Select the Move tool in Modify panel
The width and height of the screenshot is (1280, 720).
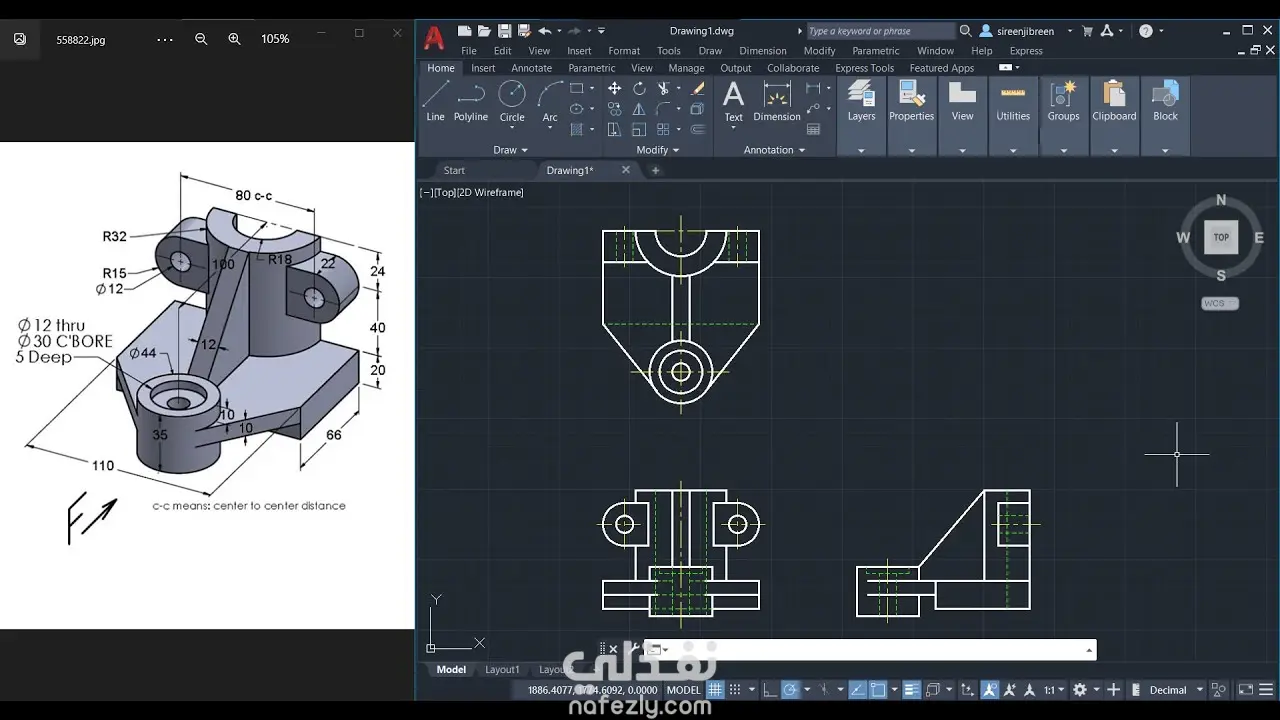pyautogui.click(x=614, y=89)
